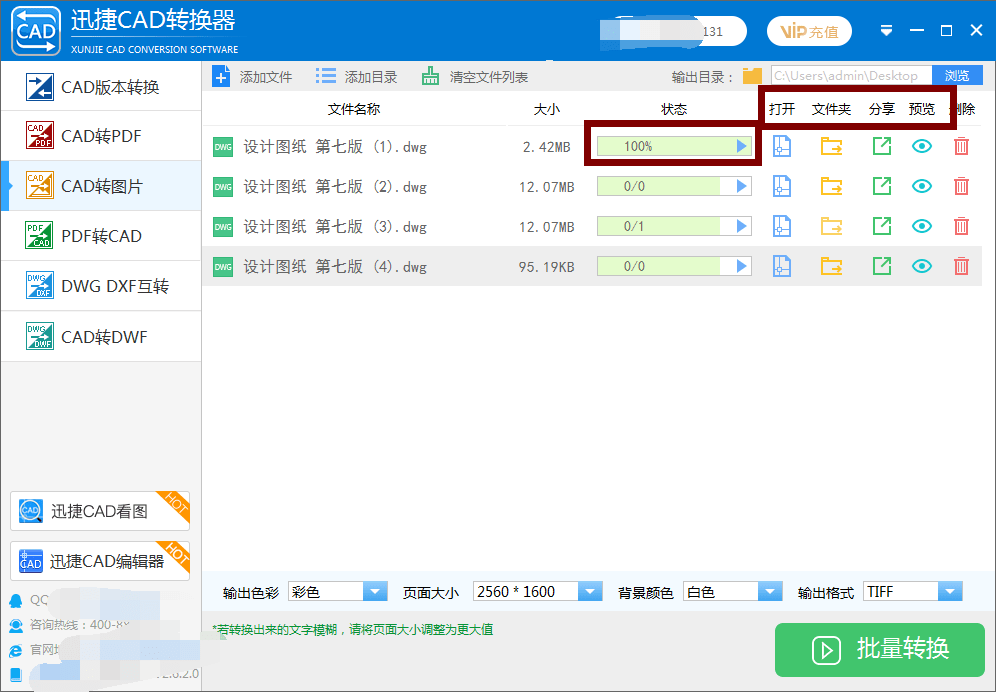Switch to CAD转PDF mode
Screen dimensions: 996x692
(x=101, y=136)
